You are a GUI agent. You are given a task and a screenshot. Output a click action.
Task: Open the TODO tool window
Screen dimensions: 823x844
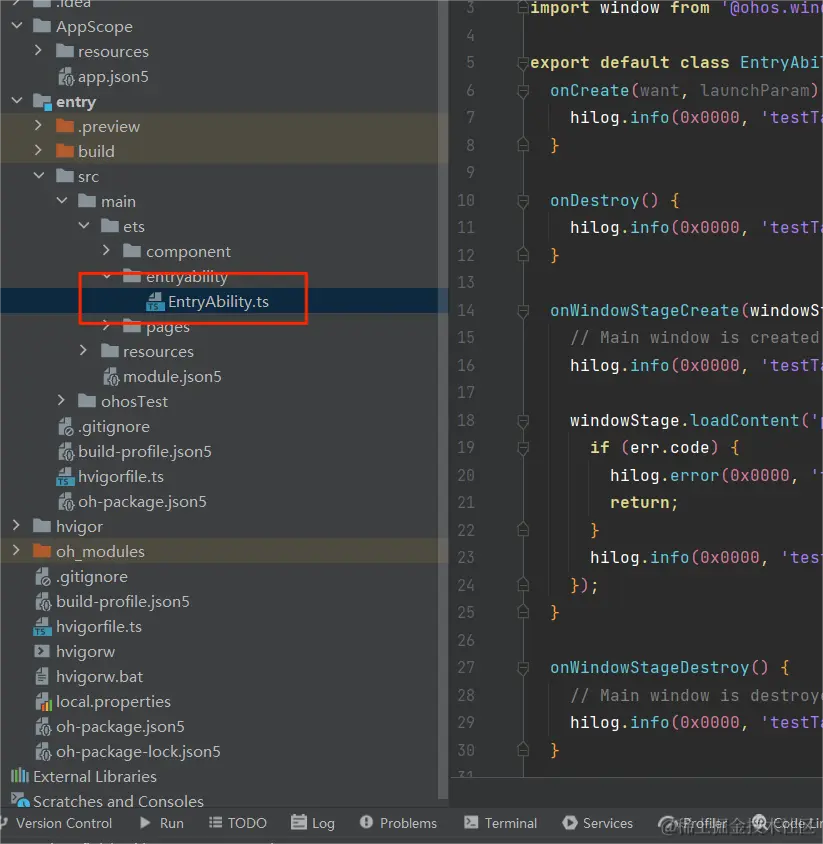tap(237, 823)
